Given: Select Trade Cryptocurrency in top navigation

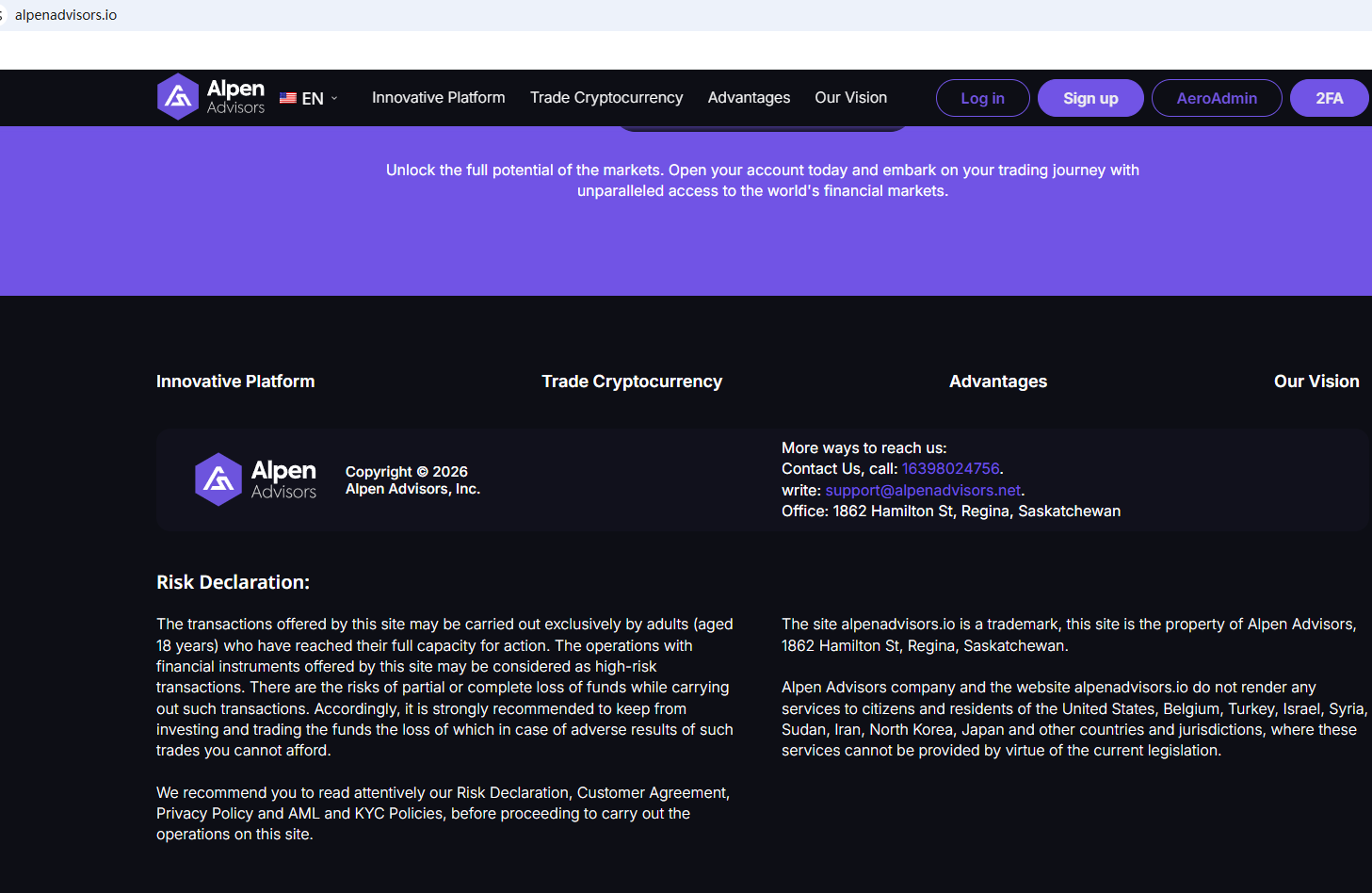Looking at the screenshot, I should point(605,98).
